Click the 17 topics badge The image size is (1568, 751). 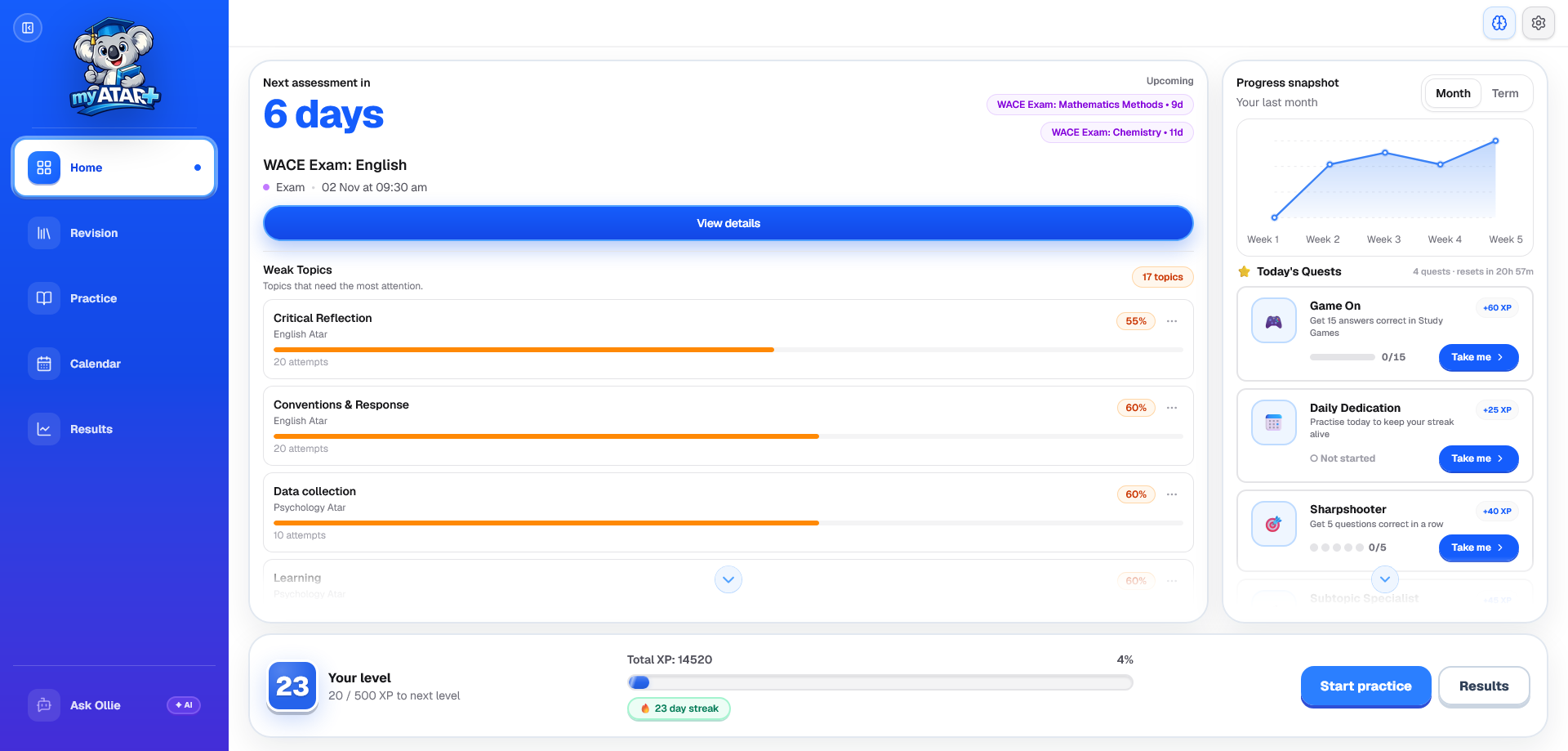pos(1162,277)
